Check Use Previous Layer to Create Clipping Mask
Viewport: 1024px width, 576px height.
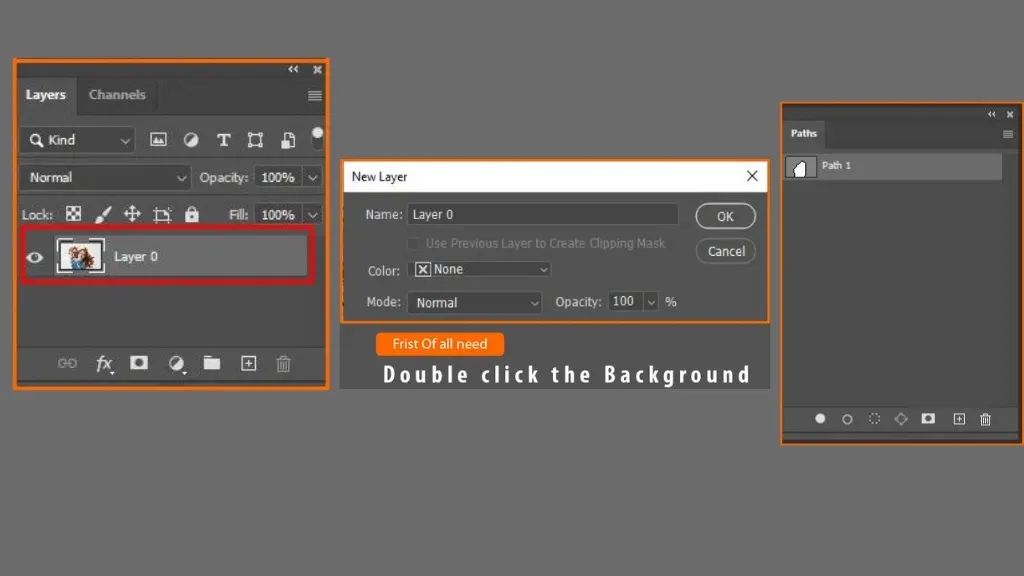(413, 244)
